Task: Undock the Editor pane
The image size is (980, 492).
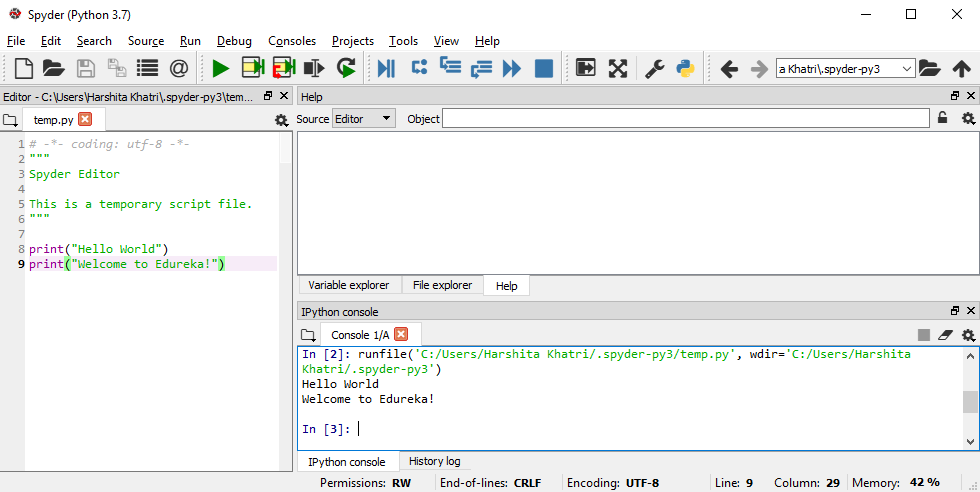Action: 268,96
